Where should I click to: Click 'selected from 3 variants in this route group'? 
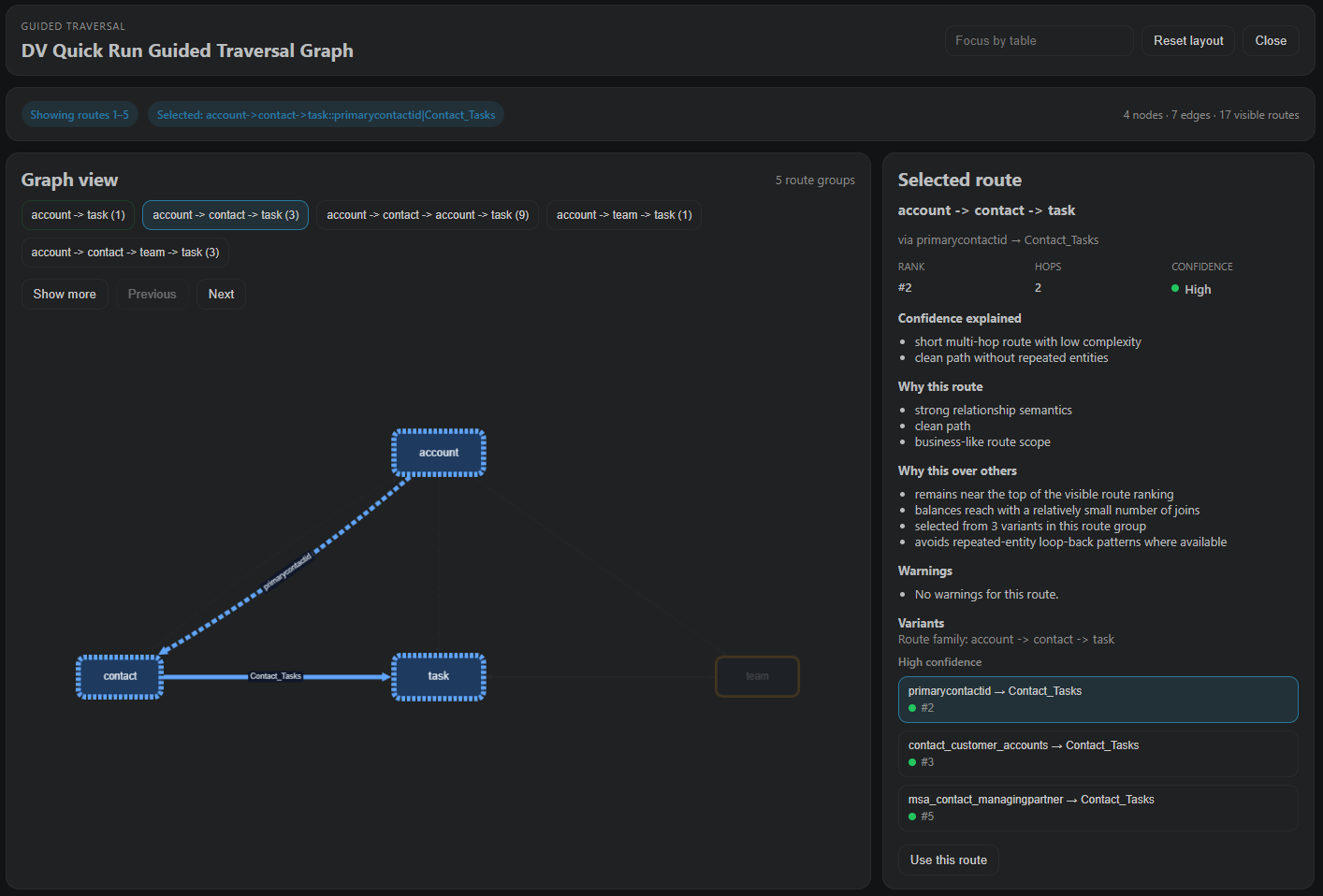(x=1030, y=527)
